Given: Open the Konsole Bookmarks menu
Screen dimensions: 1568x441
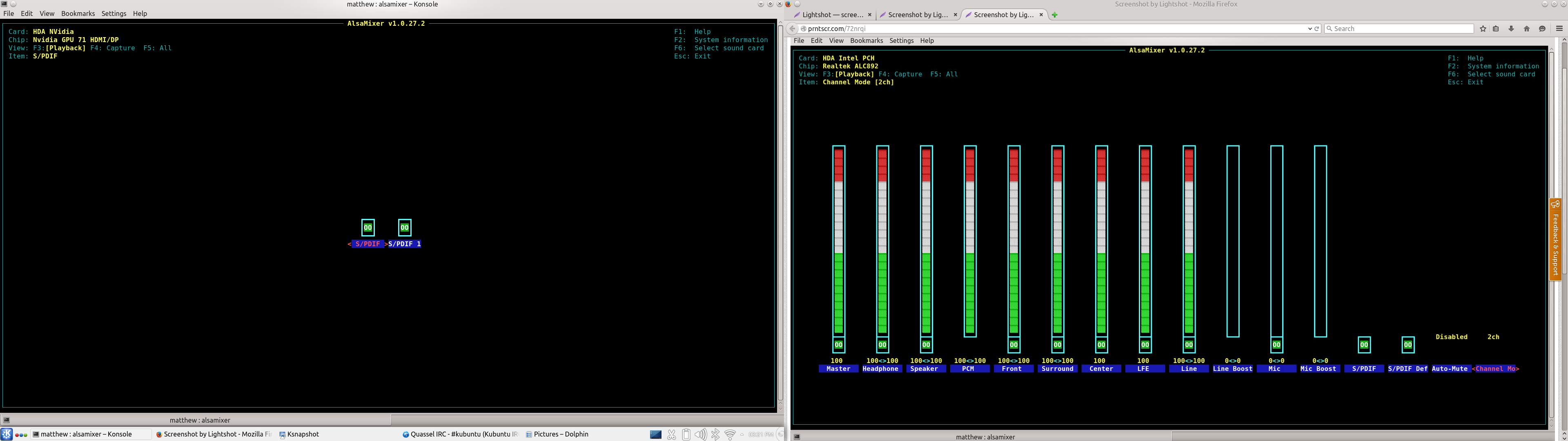Looking at the screenshot, I should point(78,13).
